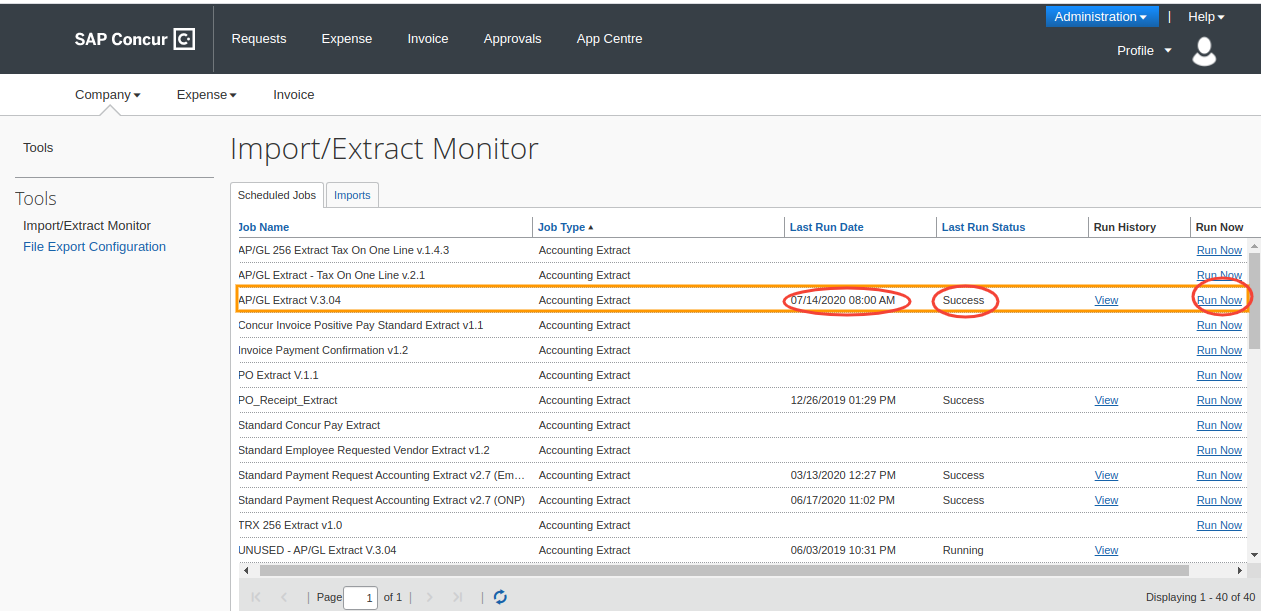Viewport: 1261px width, 611px height.
Task: Open the Requests menu
Action: pyautogui.click(x=259, y=39)
